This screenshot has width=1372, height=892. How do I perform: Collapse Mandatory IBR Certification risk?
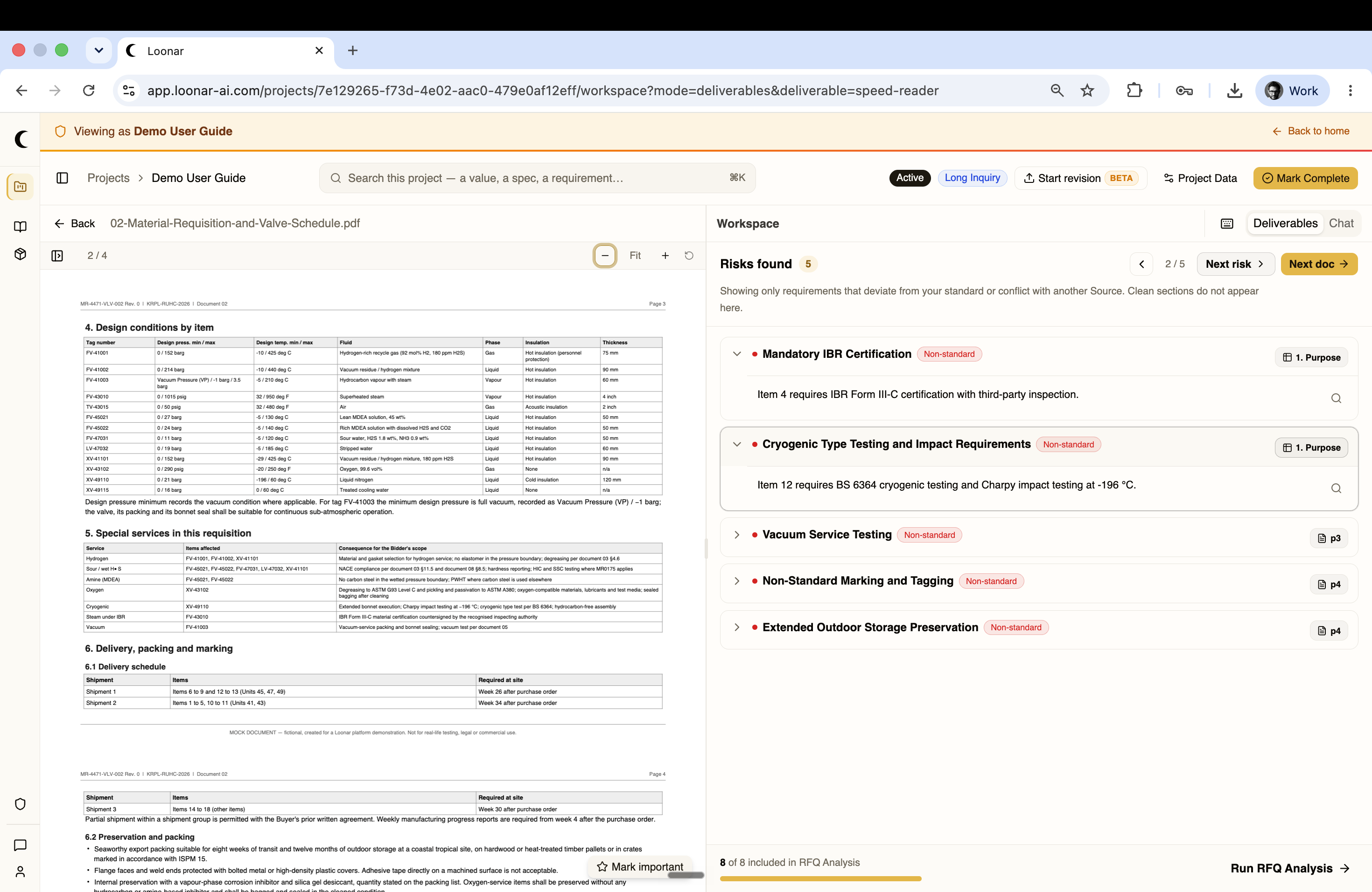[x=737, y=354]
